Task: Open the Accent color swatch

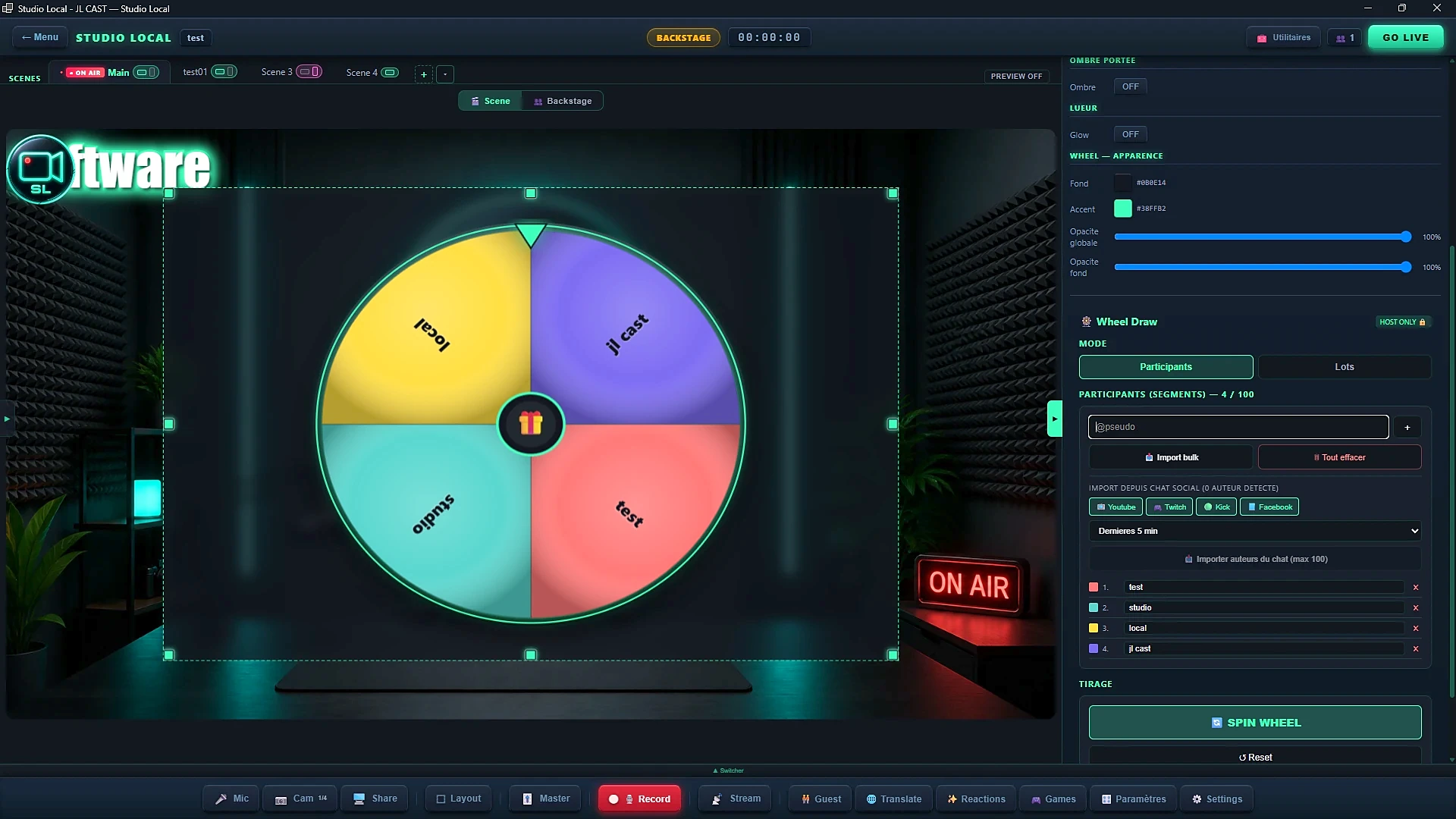Action: [x=1122, y=209]
